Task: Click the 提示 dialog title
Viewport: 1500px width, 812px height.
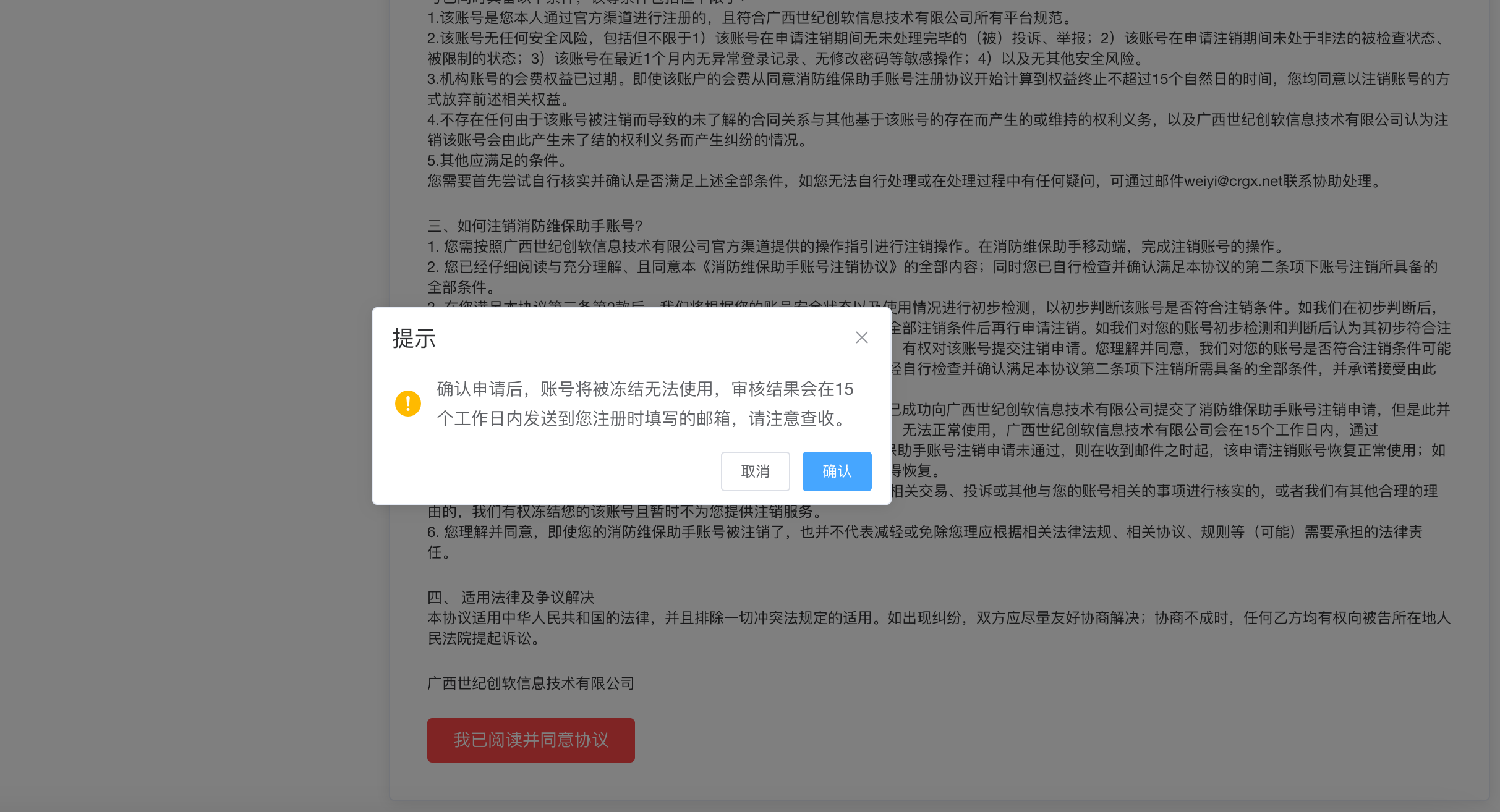Action: click(x=414, y=339)
